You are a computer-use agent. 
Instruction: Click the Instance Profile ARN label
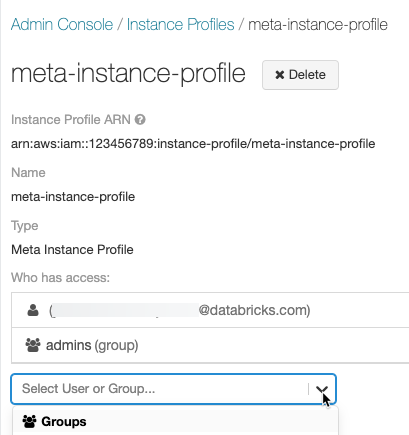[x=71, y=119]
